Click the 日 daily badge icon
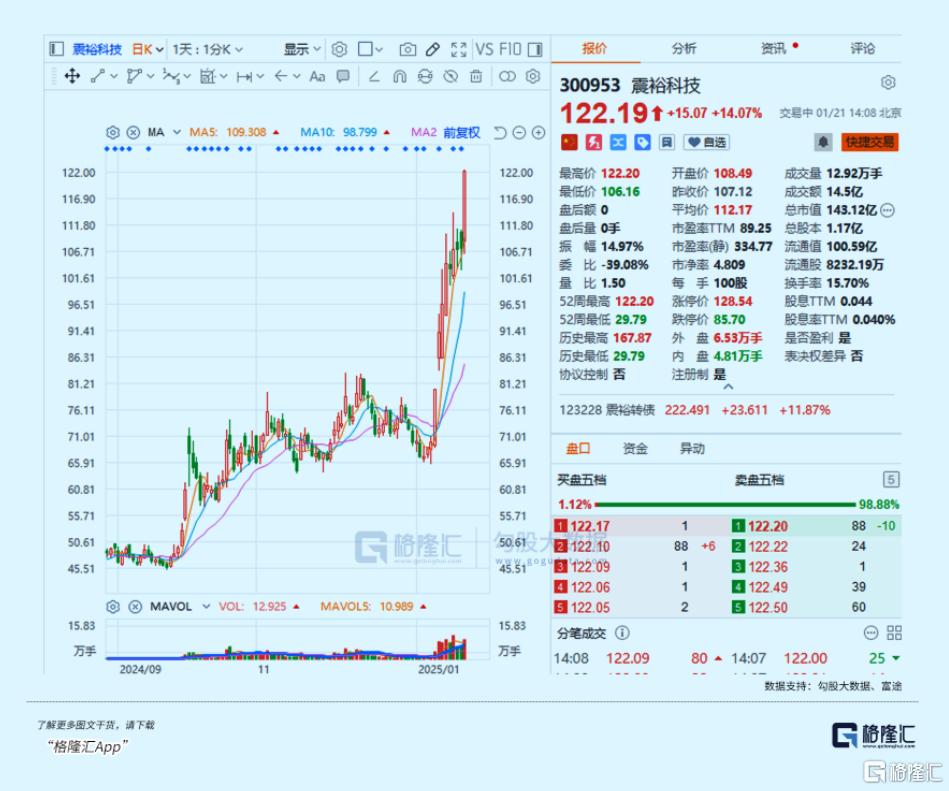 coord(666,142)
